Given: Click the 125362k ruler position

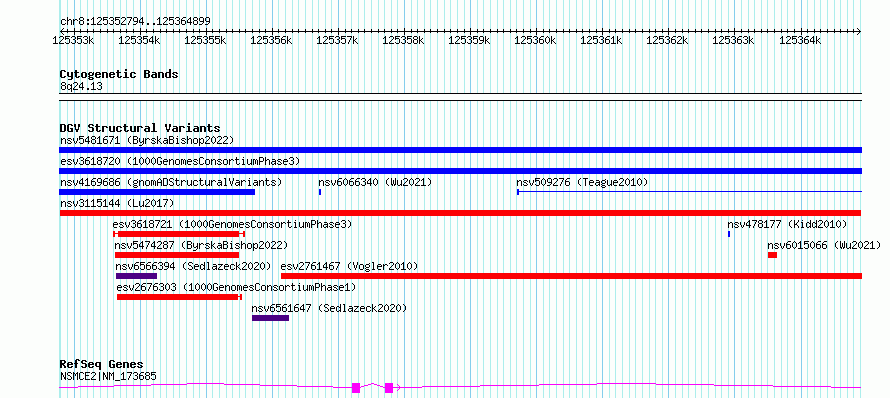Looking at the screenshot, I should [x=667, y=40].
